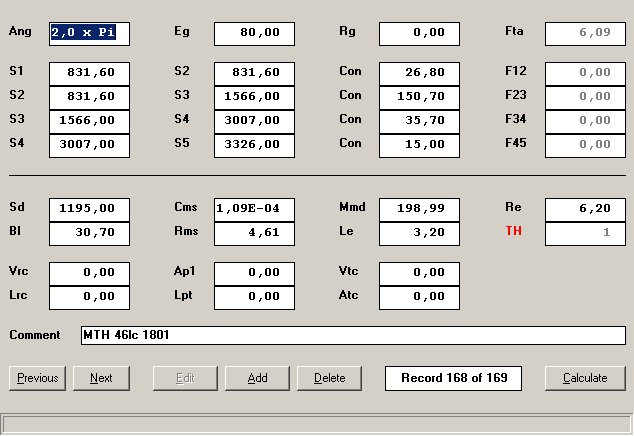
Task: Select the Con field showing 150,70
Action: [419, 97]
